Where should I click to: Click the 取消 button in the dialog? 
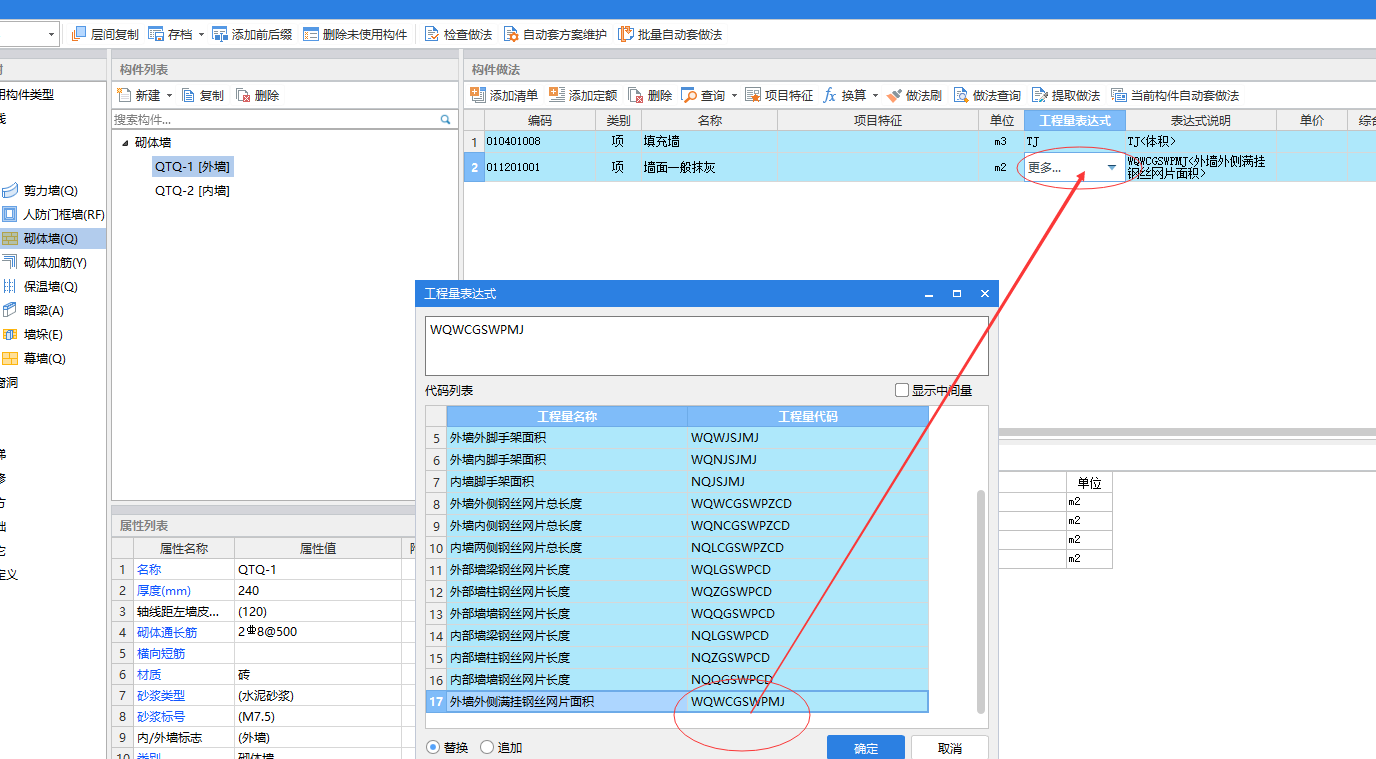(950, 748)
